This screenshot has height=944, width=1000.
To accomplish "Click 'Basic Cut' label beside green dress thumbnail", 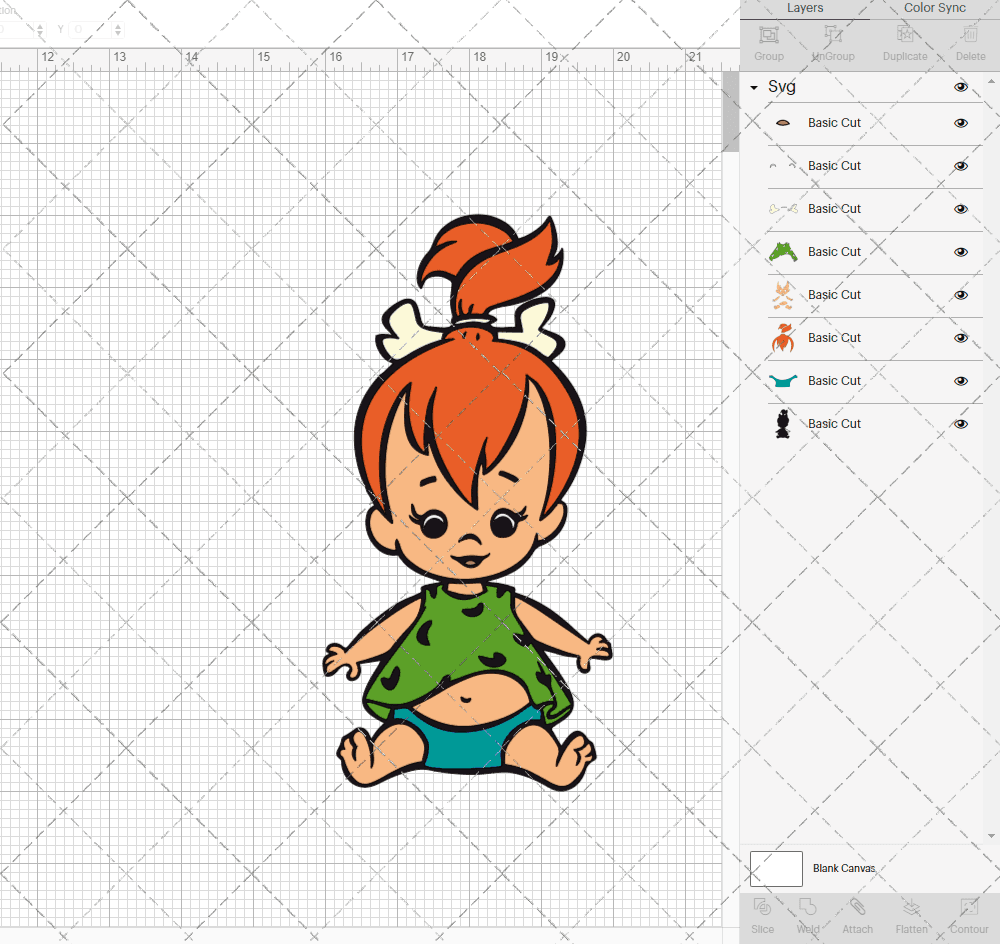I will [x=834, y=252].
